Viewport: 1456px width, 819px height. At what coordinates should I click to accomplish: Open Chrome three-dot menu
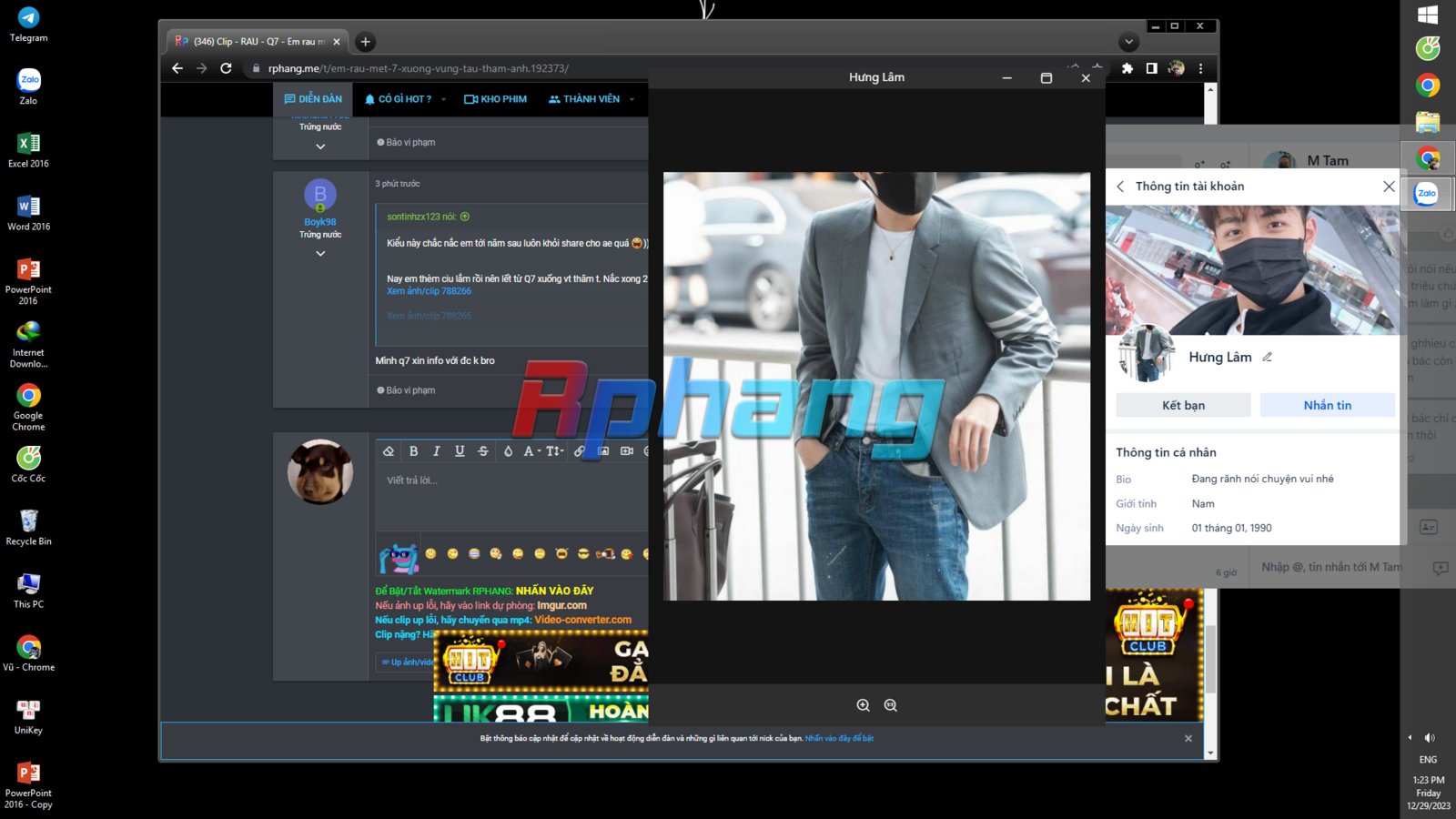click(x=1200, y=68)
